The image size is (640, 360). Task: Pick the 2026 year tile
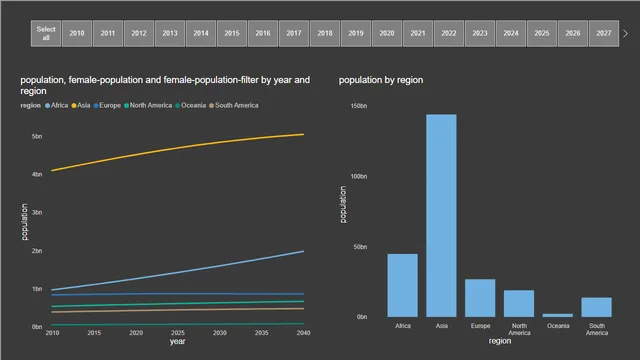click(x=573, y=33)
